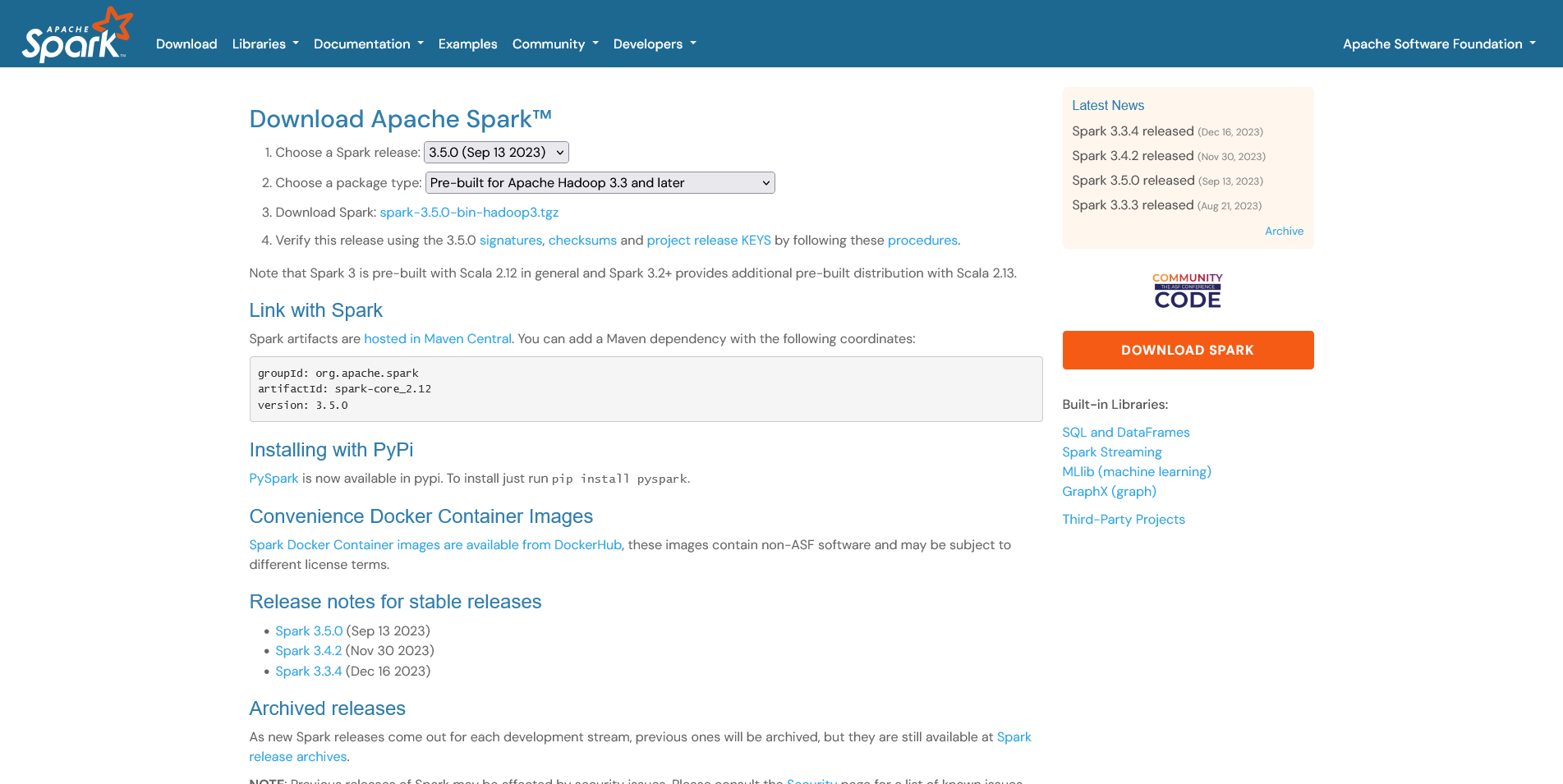Go to the Examples page
This screenshot has width=1563, height=784.
tap(467, 44)
